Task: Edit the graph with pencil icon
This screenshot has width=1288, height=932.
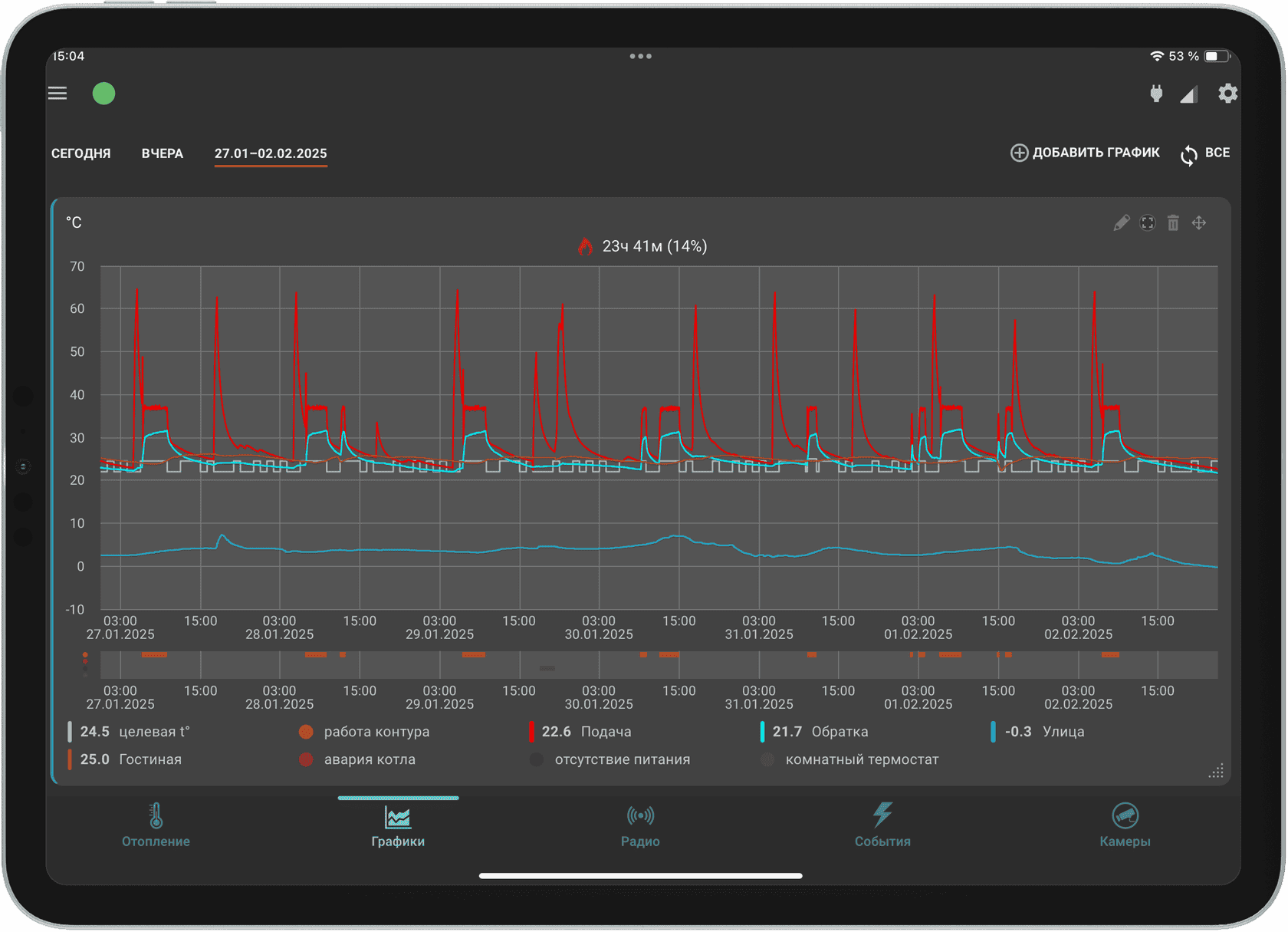Action: [1122, 222]
